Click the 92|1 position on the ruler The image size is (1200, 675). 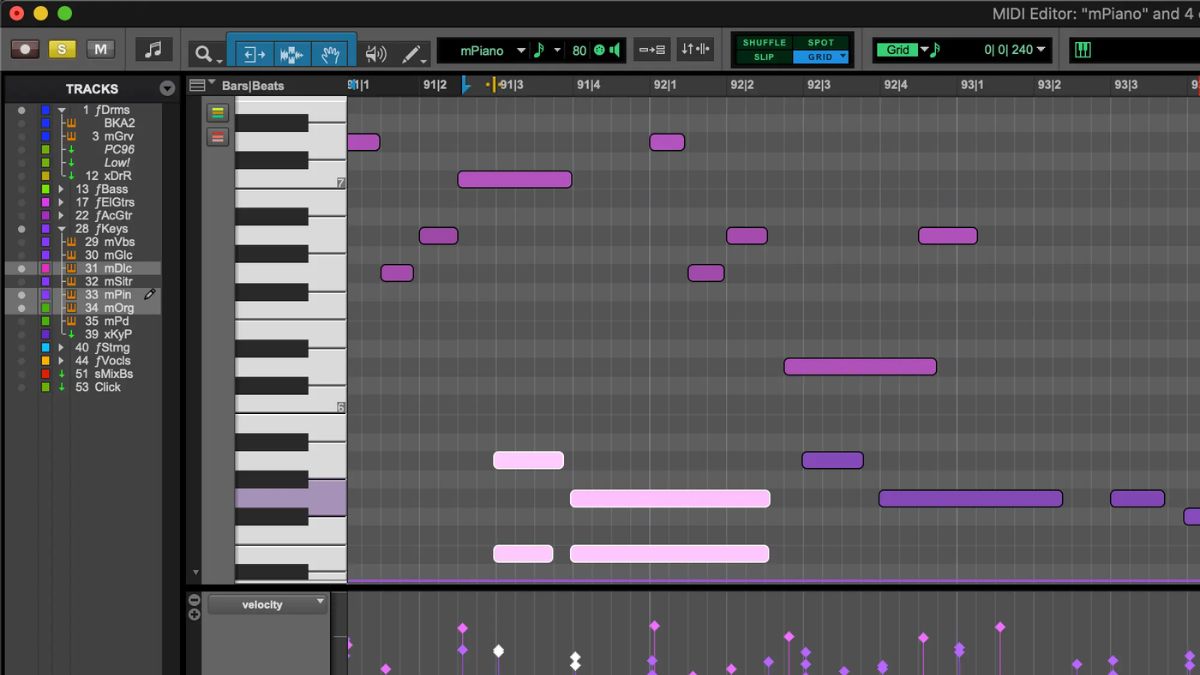coord(665,85)
